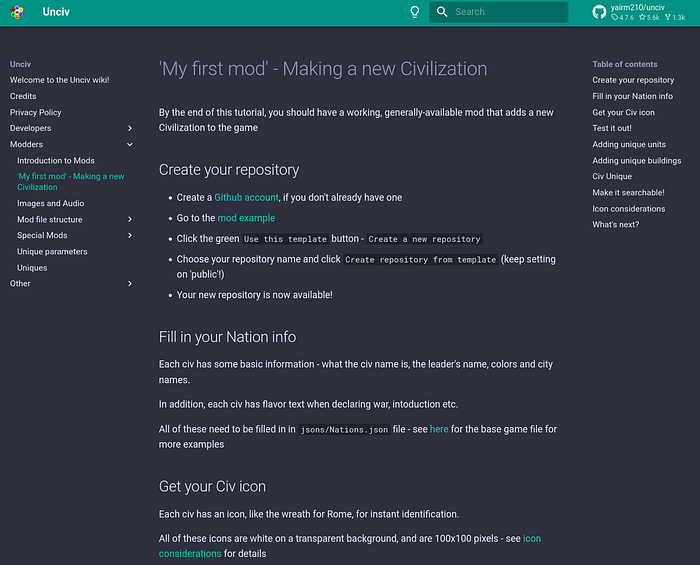The width and height of the screenshot is (700, 565).
Task: Follow the Github account link
Action: 246,198
